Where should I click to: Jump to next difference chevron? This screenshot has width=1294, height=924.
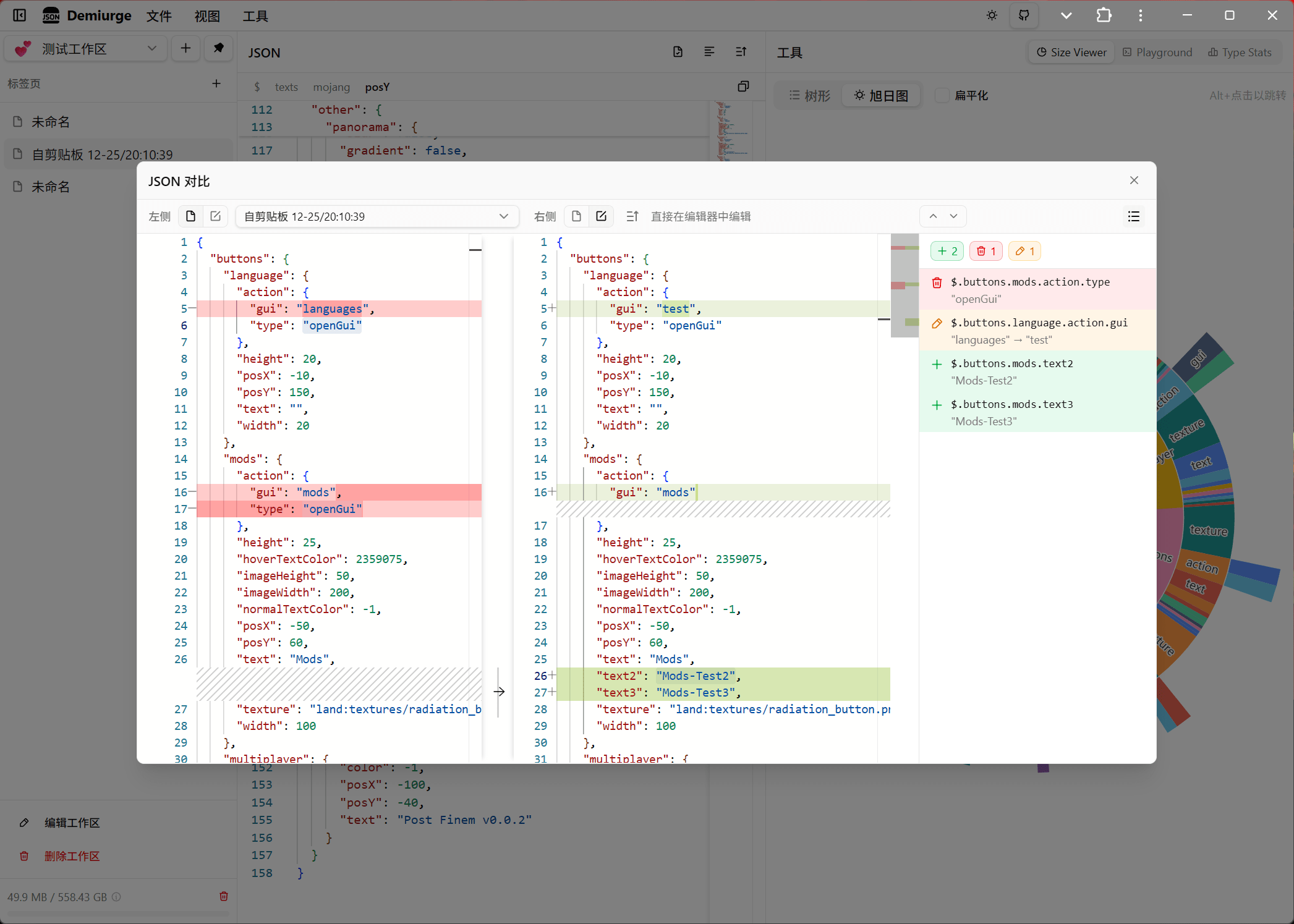click(x=953, y=216)
